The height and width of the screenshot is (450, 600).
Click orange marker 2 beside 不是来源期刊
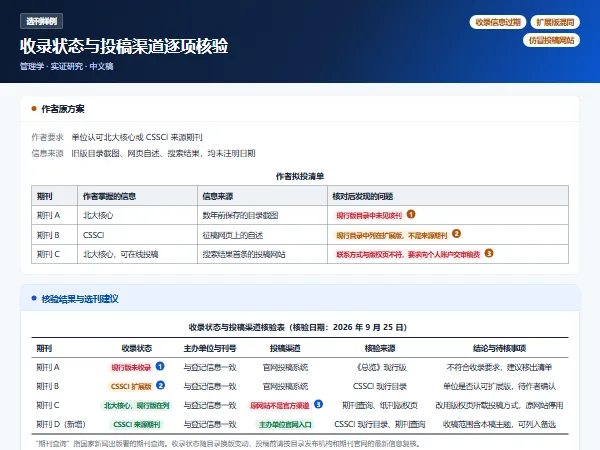tap(456, 233)
